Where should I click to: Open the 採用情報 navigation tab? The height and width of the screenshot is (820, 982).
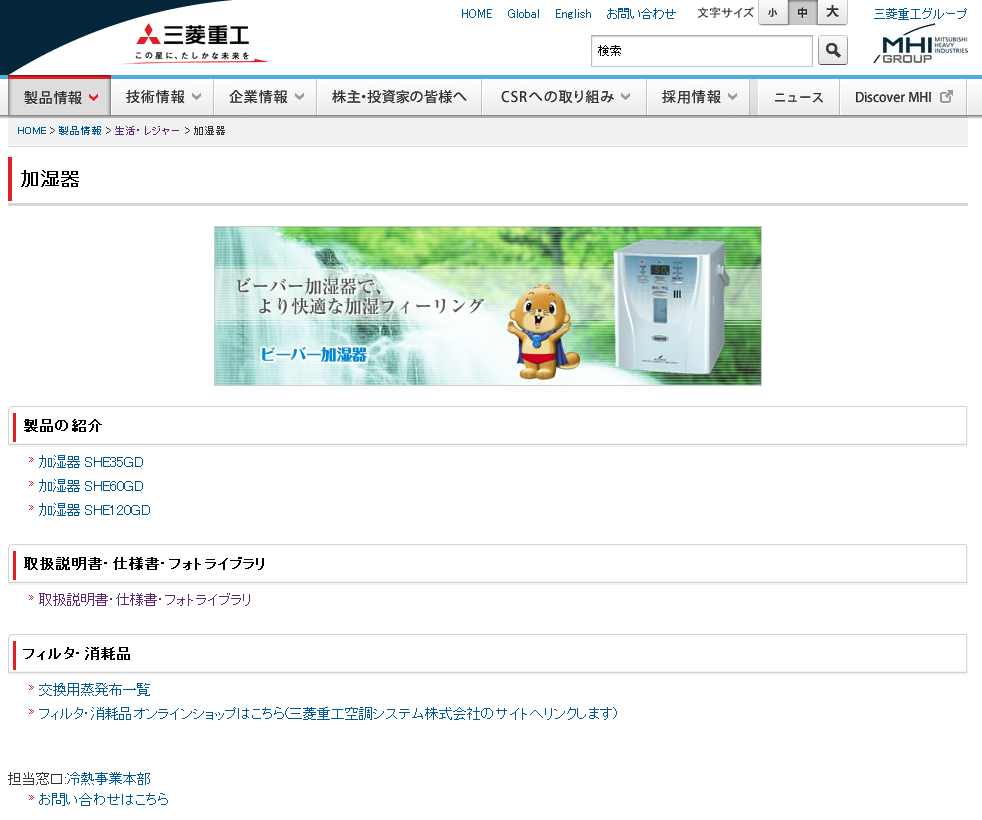click(698, 96)
